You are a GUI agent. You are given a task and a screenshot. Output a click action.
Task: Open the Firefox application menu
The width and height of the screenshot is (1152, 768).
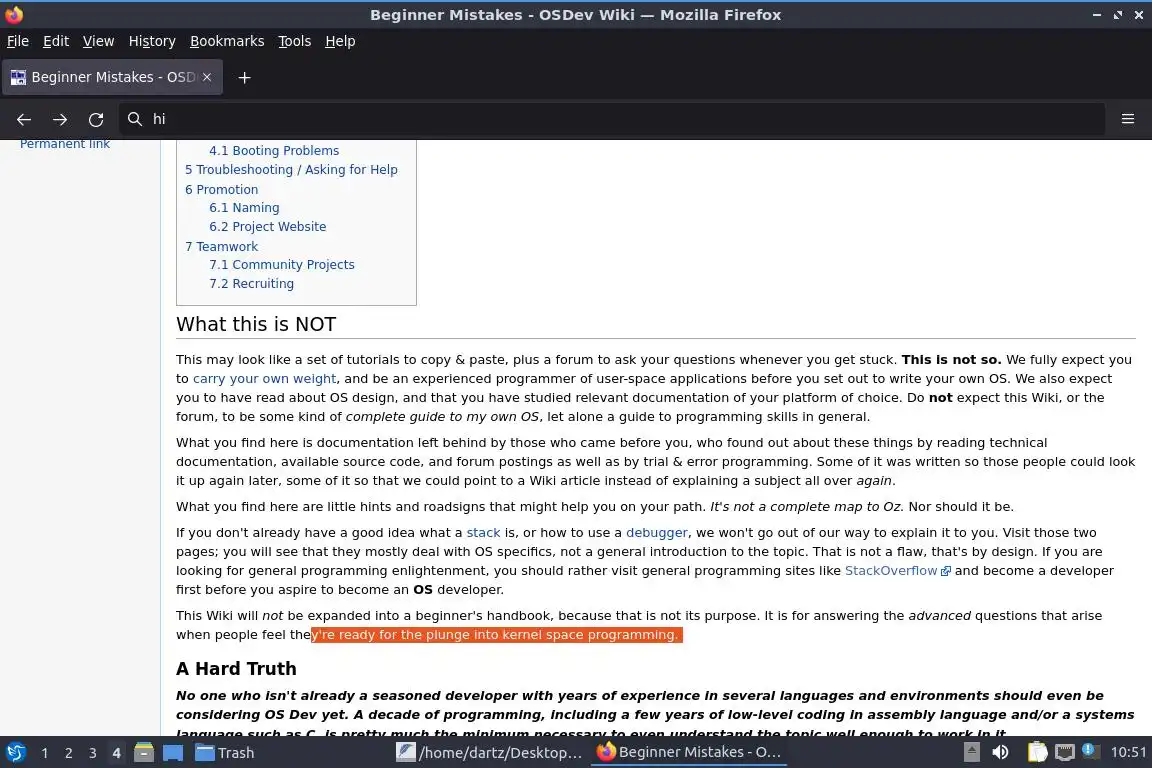1128,119
